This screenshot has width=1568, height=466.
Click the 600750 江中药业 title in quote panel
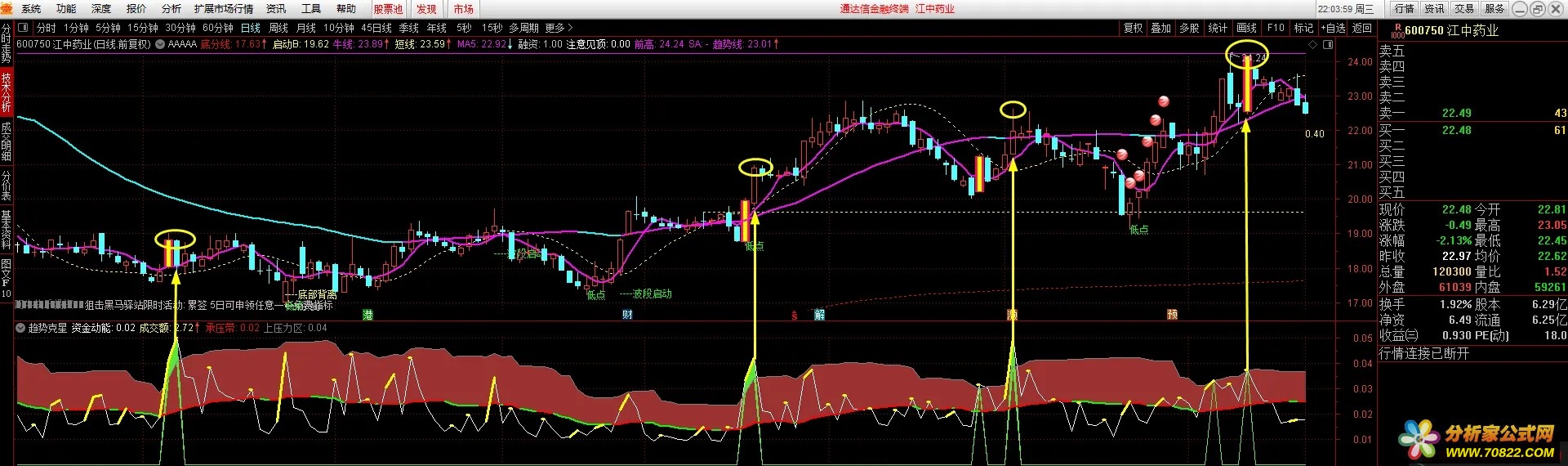click(x=1451, y=30)
